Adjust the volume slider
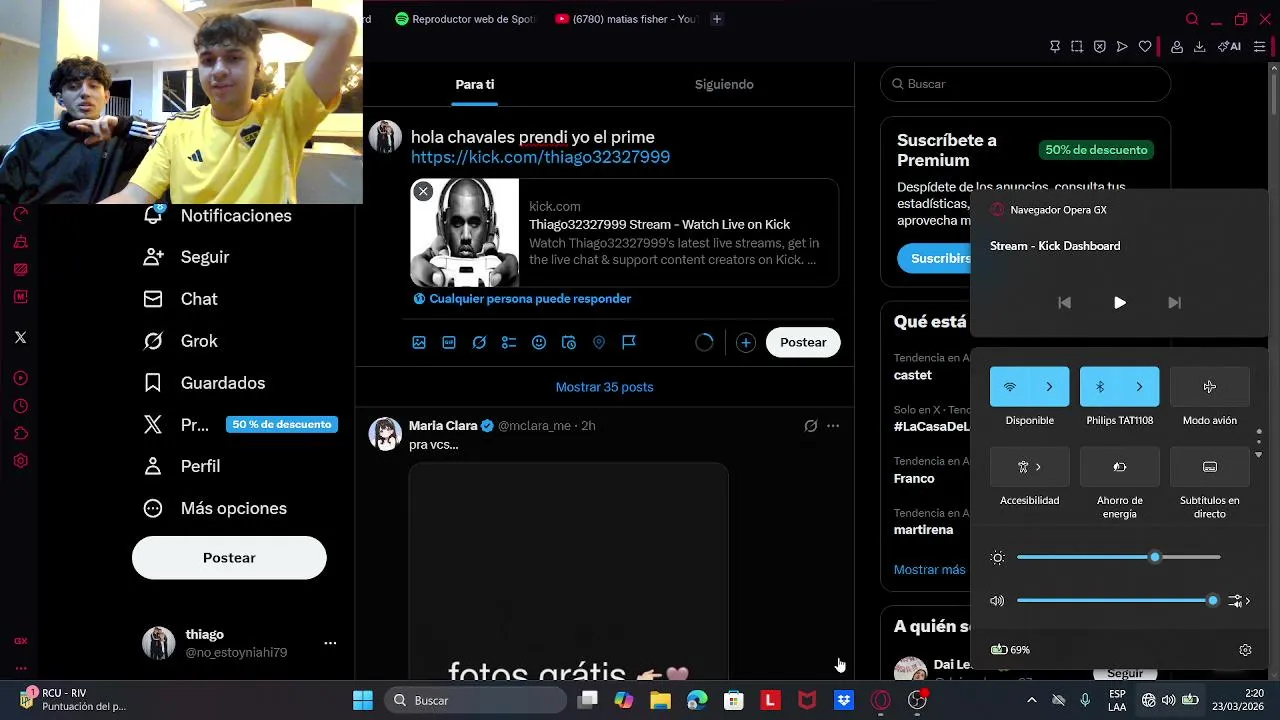Viewport: 1280px width, 720px height. point(1117,601)
